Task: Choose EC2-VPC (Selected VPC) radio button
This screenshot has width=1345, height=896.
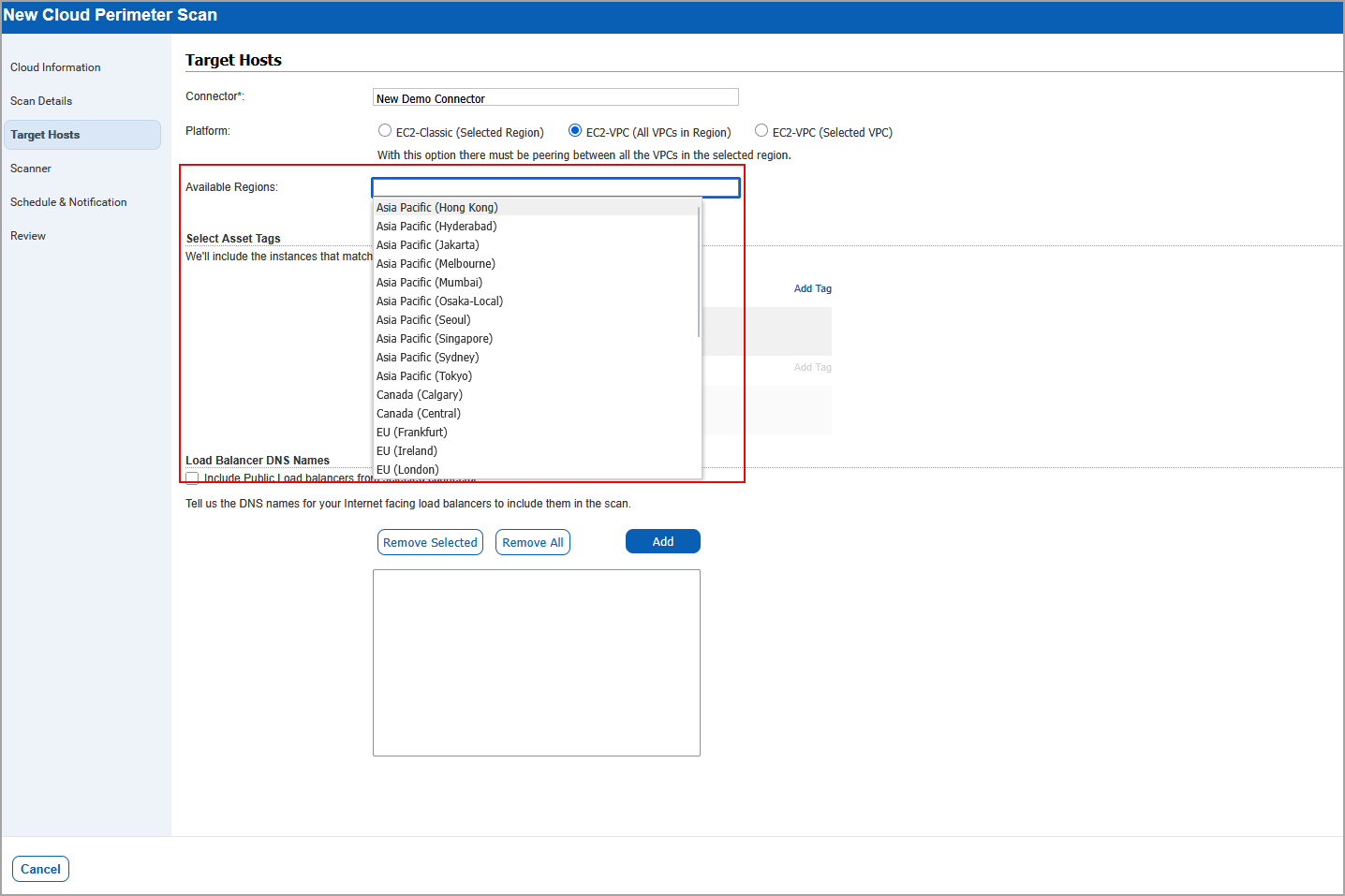Action: click(761, 131)
